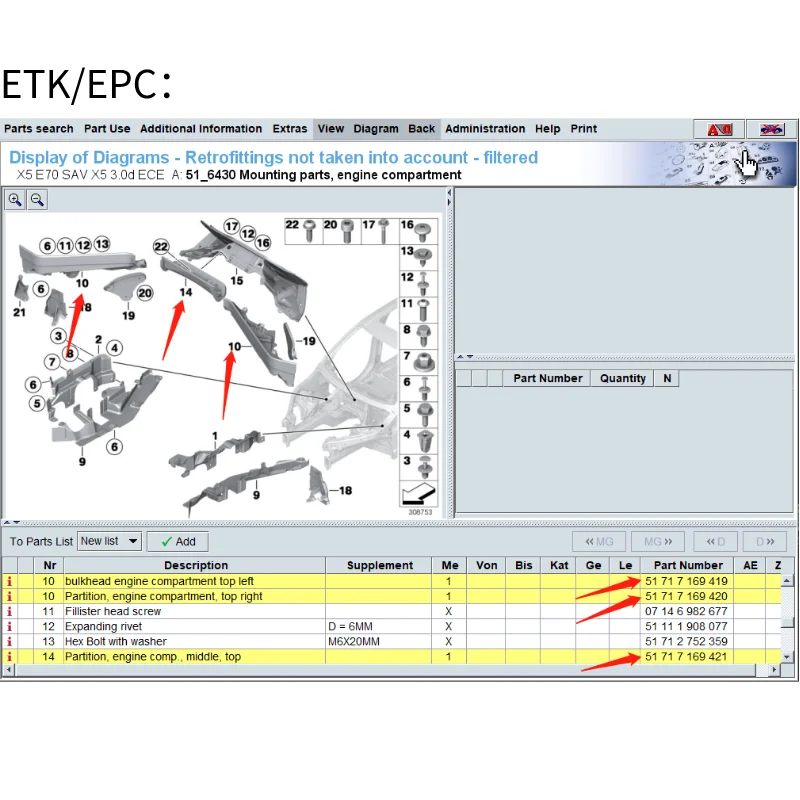Screen dimensions: 800x800
Task: Sort by the Nr column header
Action: (x=49, y=565)
